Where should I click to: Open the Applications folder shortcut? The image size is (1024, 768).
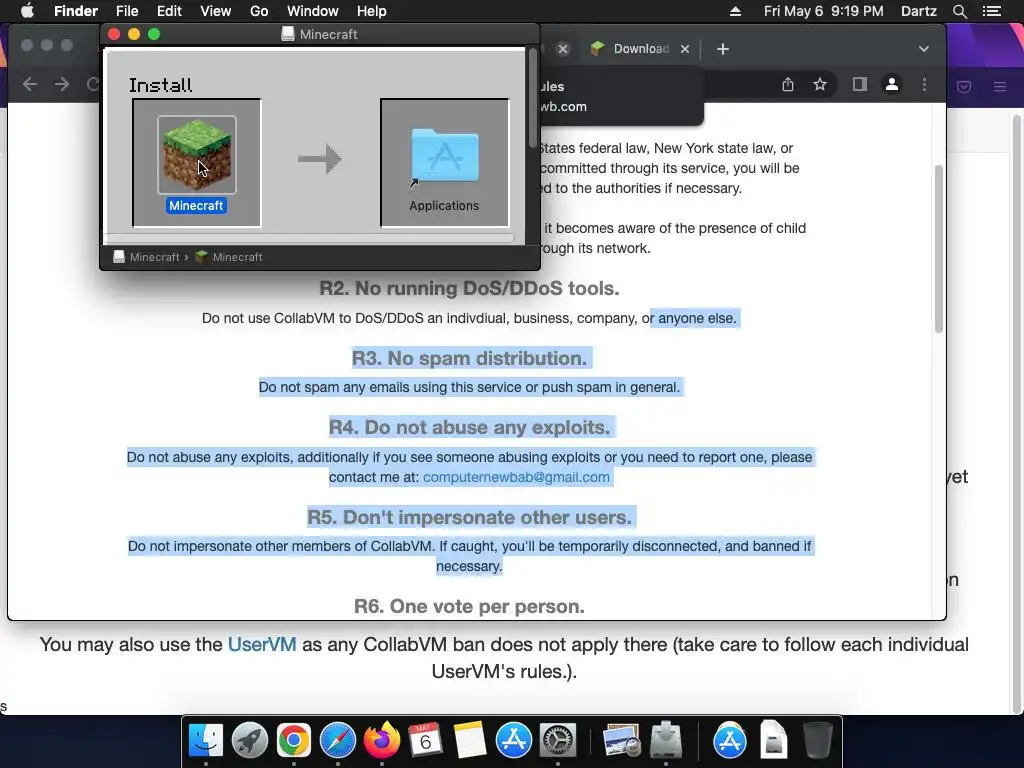click(444, 157)
